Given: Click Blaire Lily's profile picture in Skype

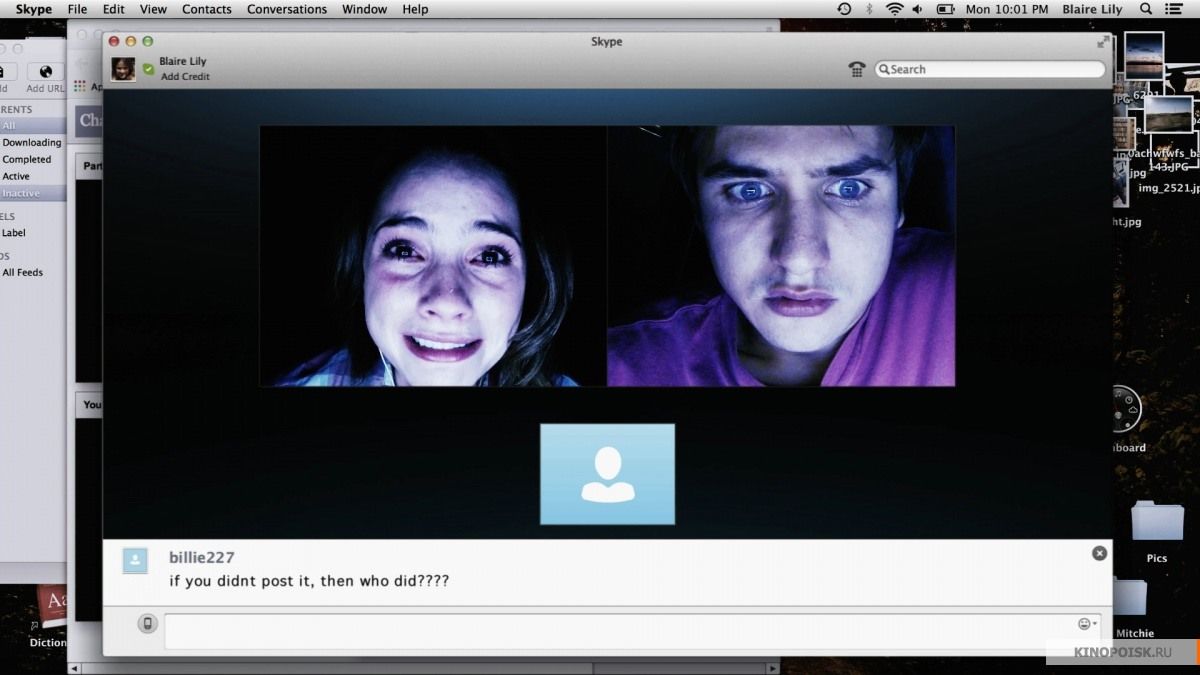Looking at the screenshot, I should (x=123, y=68).
